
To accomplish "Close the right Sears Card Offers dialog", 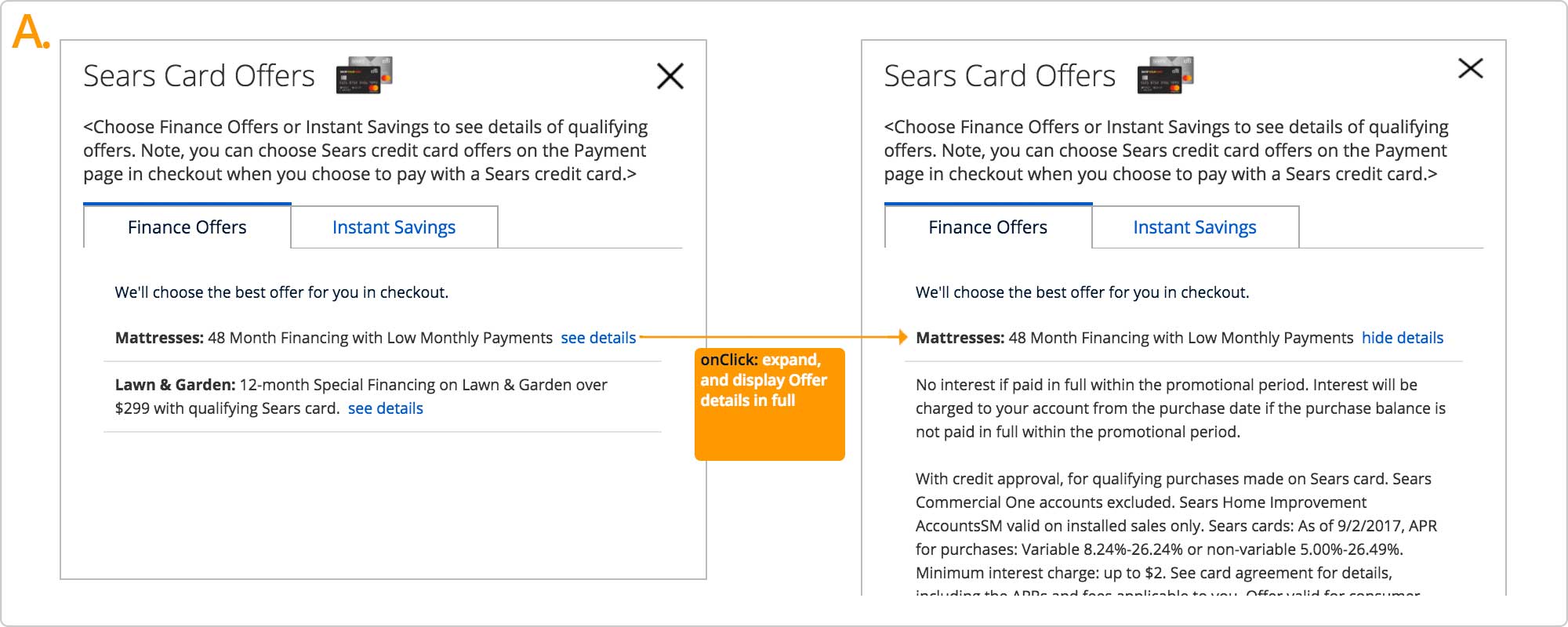I will 1470,68.
